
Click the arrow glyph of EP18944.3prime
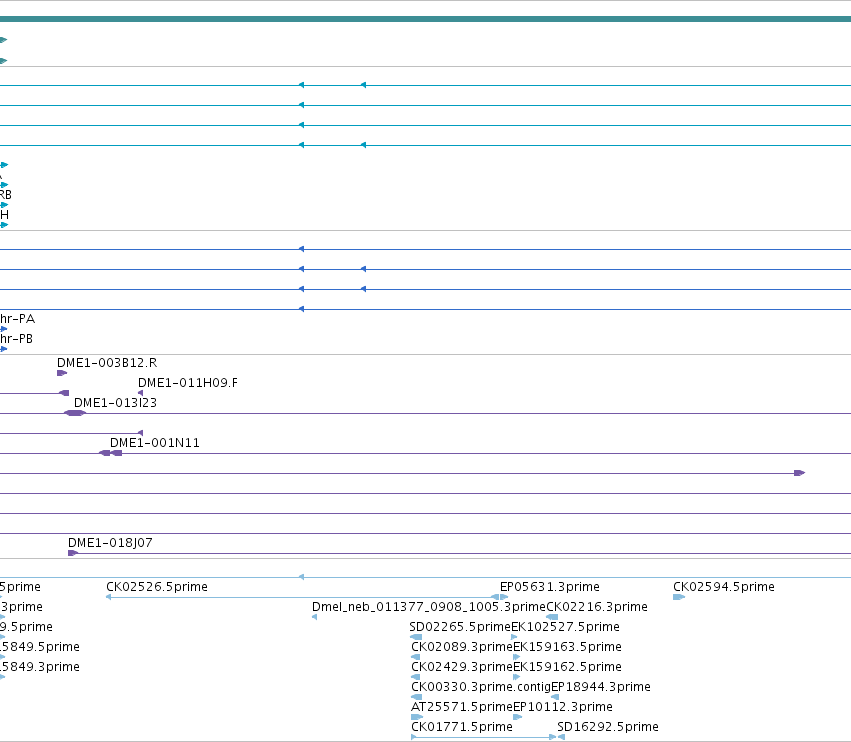tap(555, 697)
